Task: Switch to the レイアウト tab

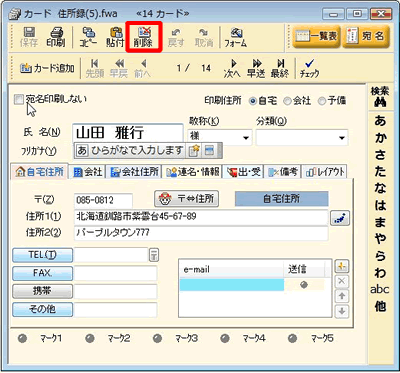Action: [324, 172]
